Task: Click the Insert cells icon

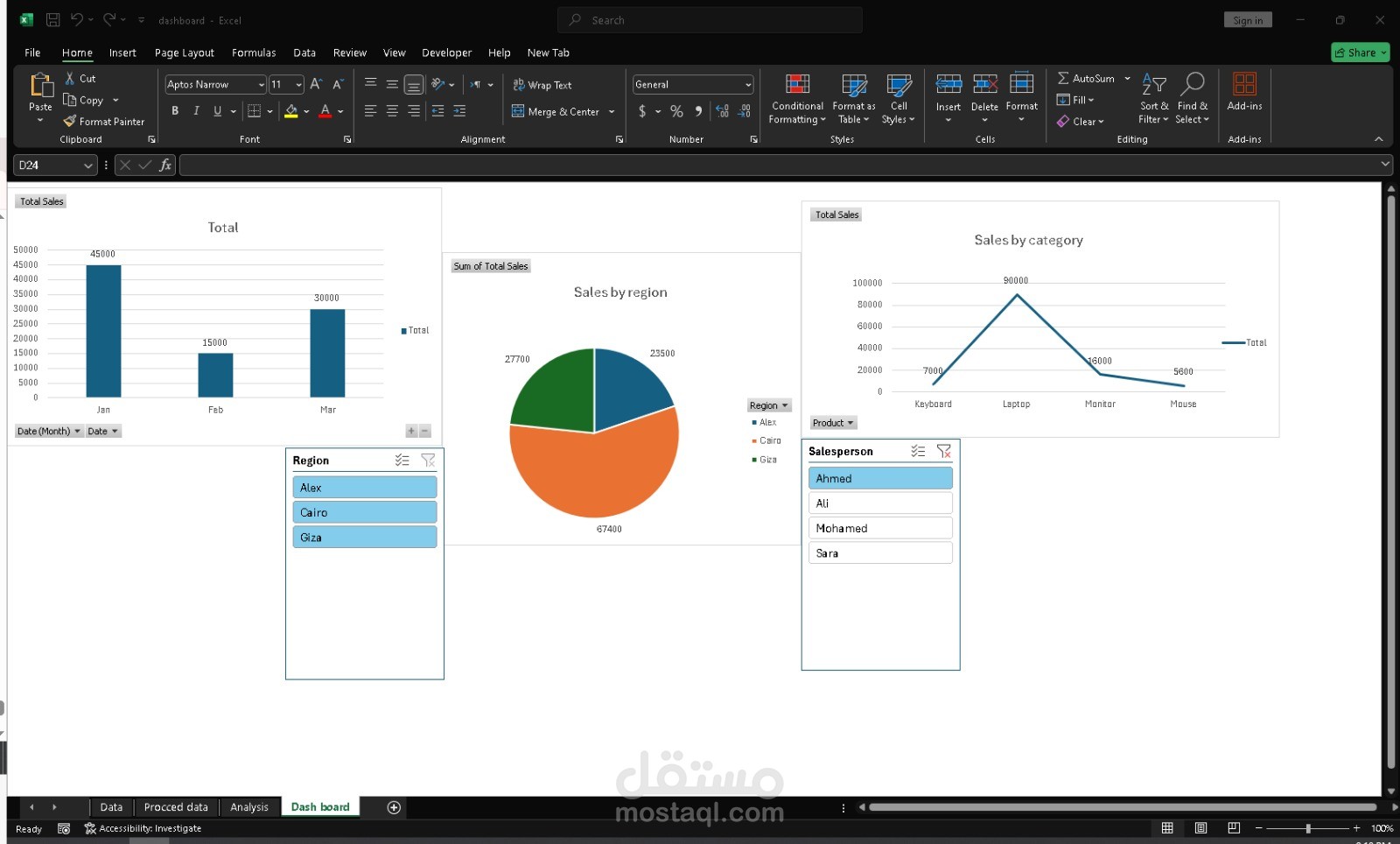Action: [x=948, y=84]
